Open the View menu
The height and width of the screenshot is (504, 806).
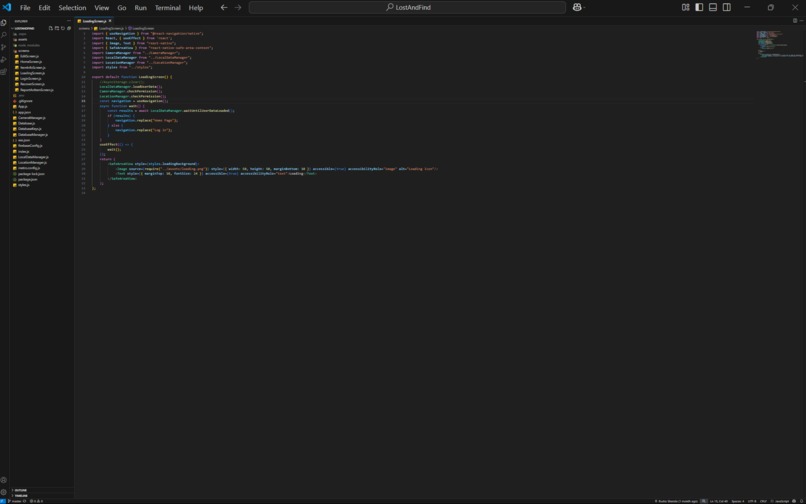tap(101, 8)
